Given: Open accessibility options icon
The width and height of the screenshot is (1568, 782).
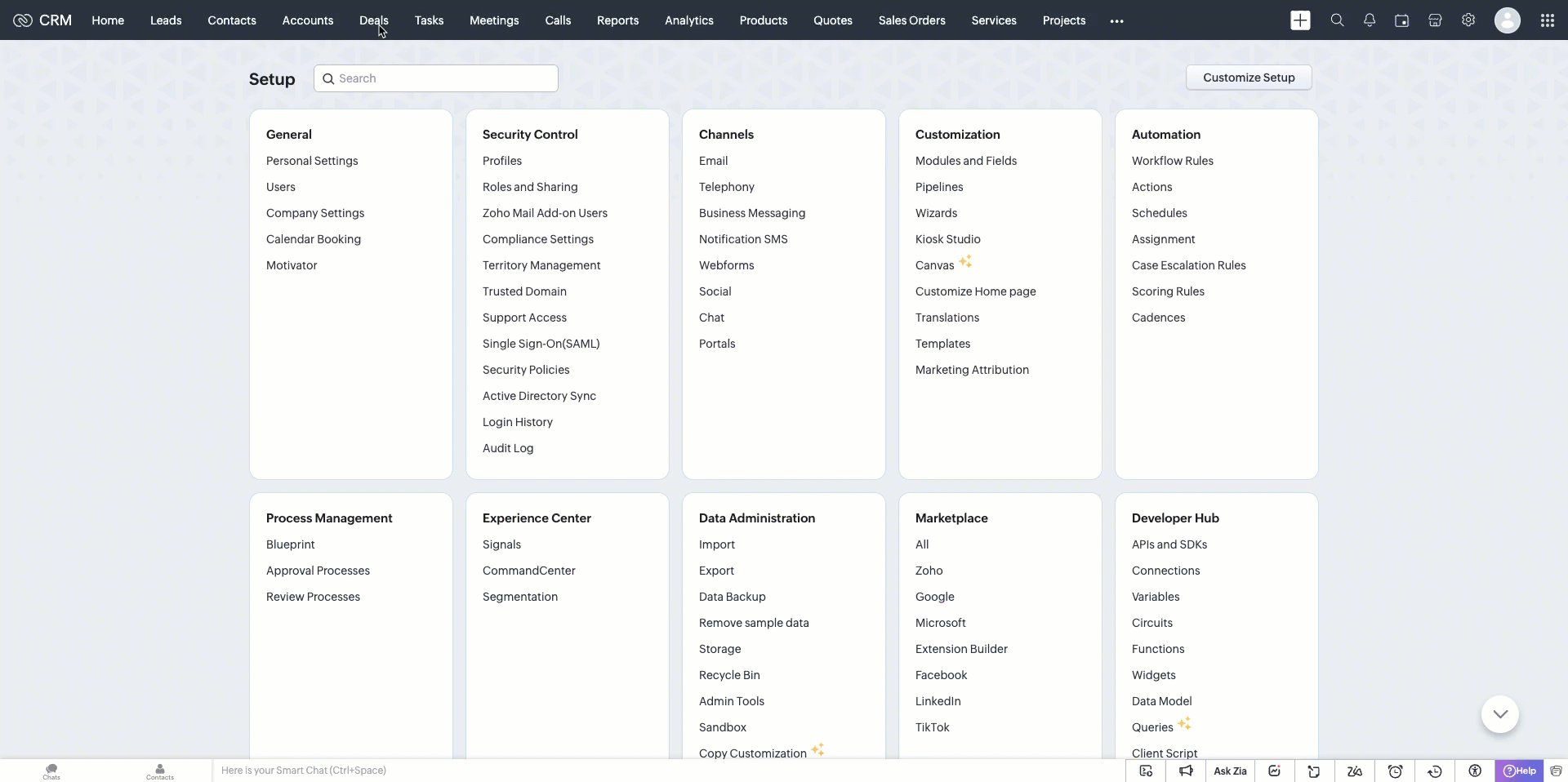Looking at the screenshot, I should pyautogui.click(x=1475, y=771).
